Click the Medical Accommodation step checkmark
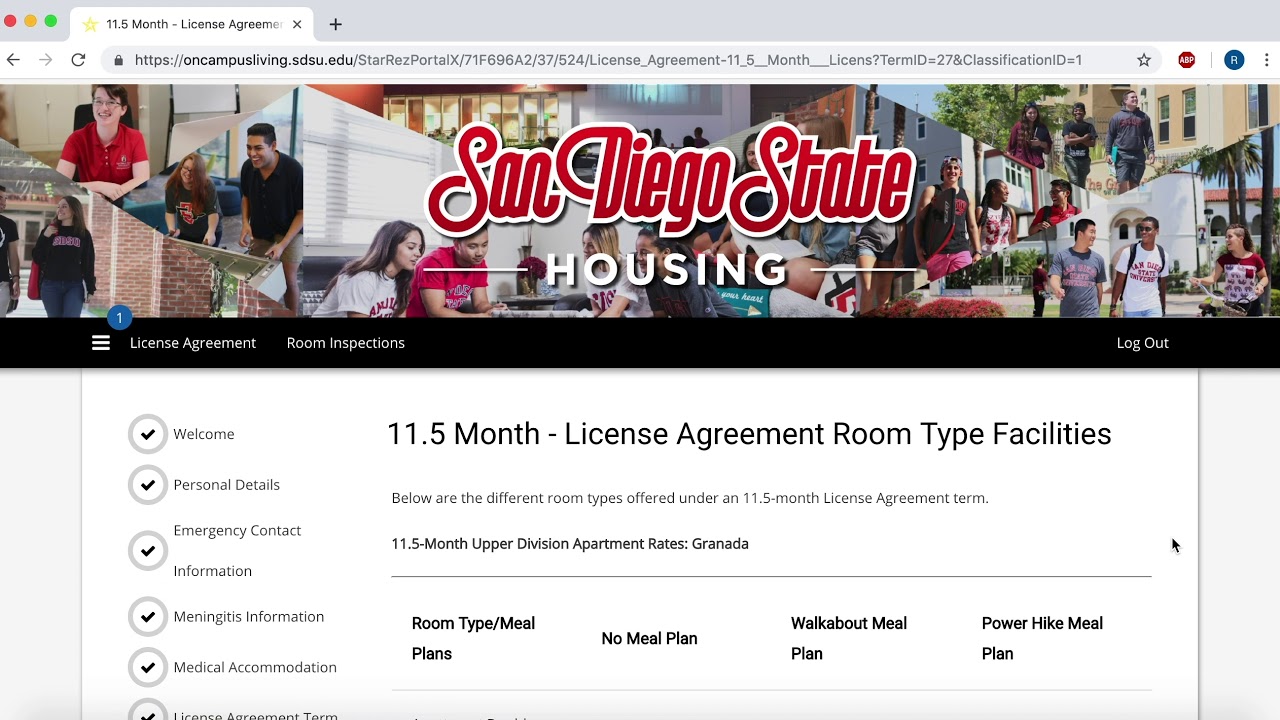 (148, 667)
